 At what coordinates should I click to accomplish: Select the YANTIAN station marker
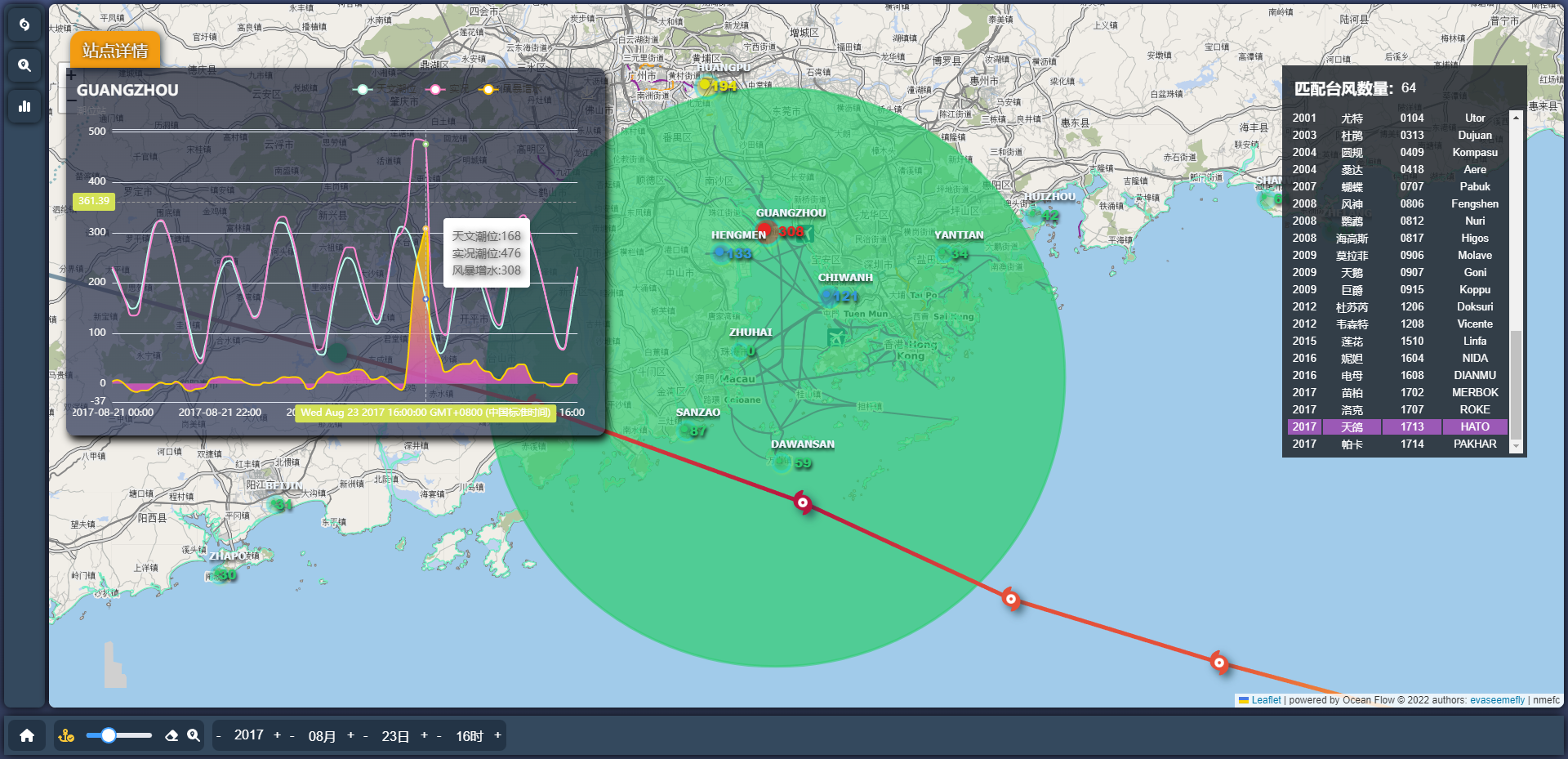943,252
